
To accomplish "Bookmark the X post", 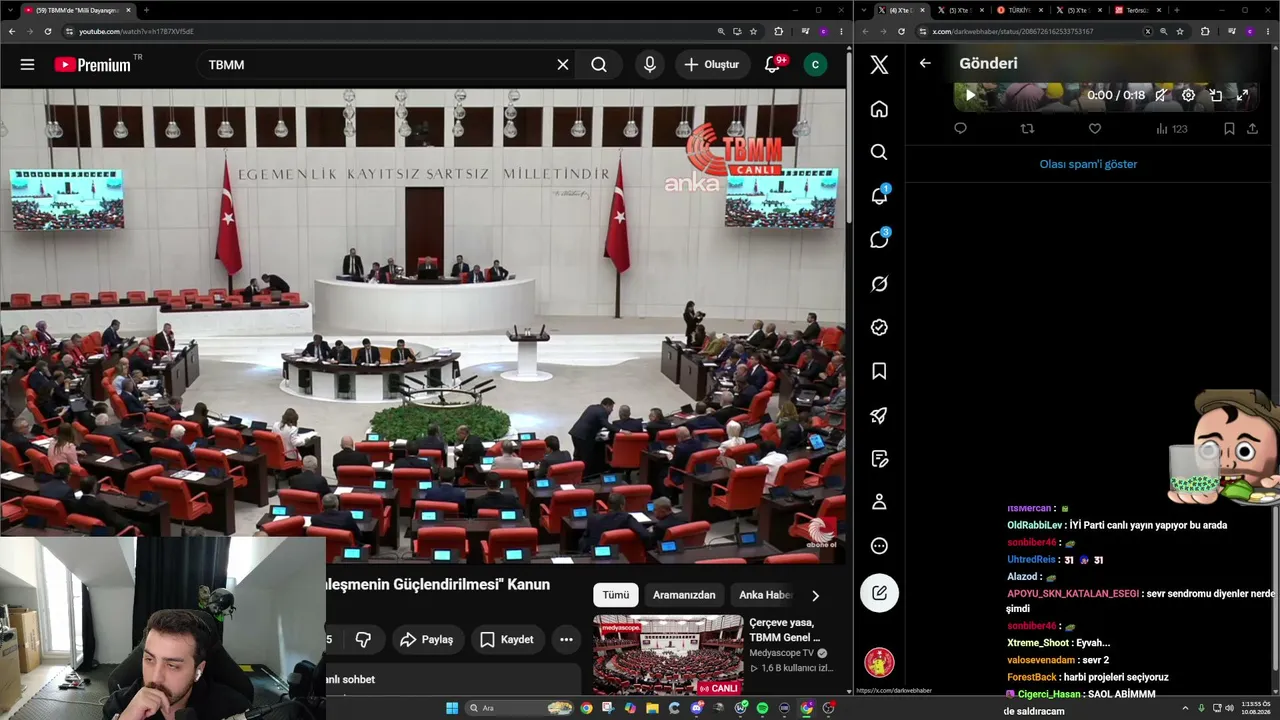I will (1229, 129).
